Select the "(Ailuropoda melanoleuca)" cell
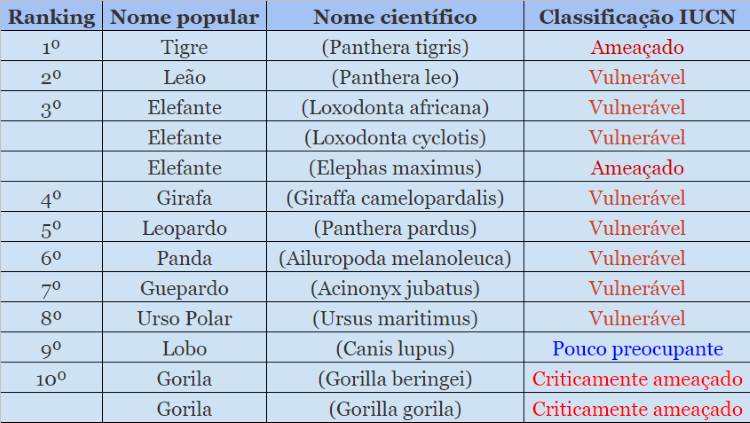 tap(394, 258)
